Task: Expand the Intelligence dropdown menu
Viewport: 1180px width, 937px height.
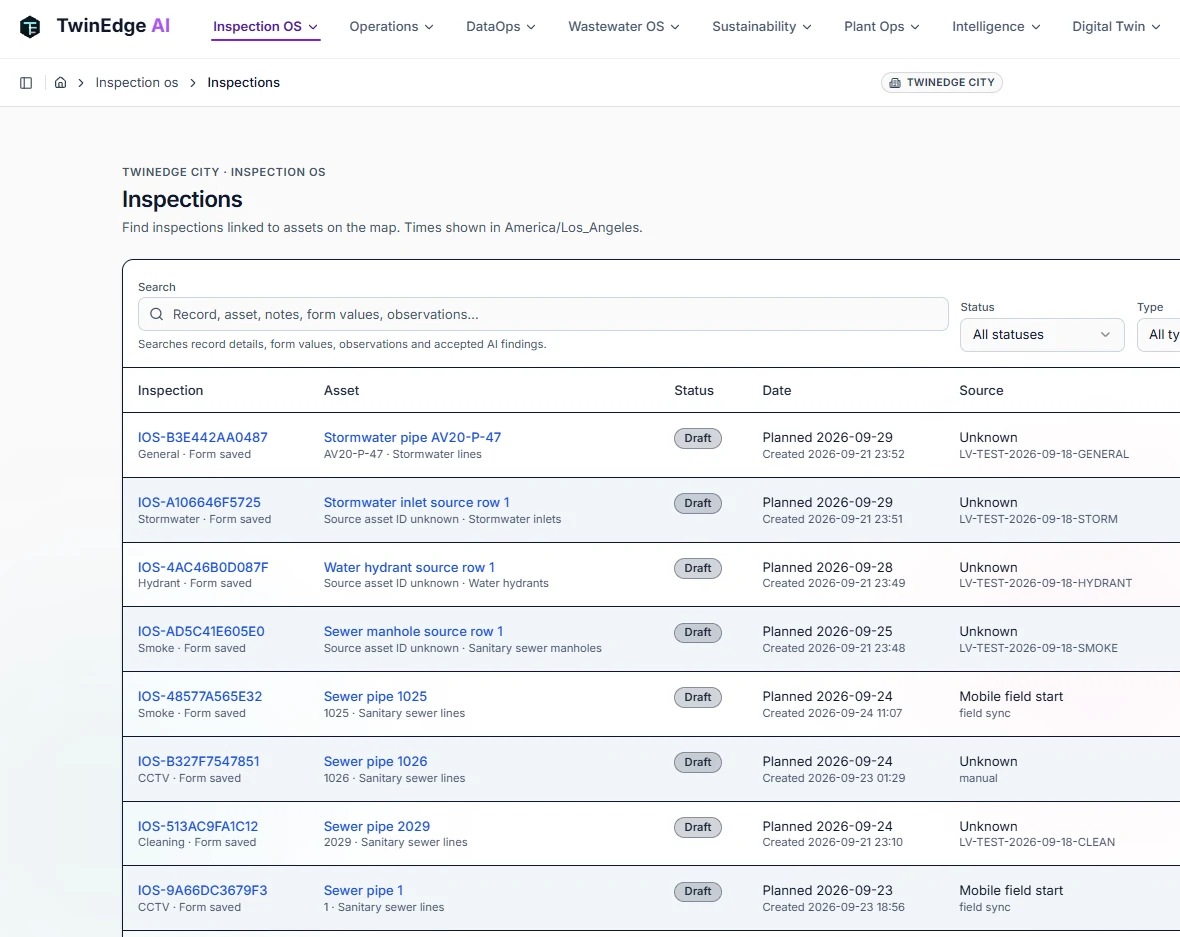Action: click(x=996, y=26)
